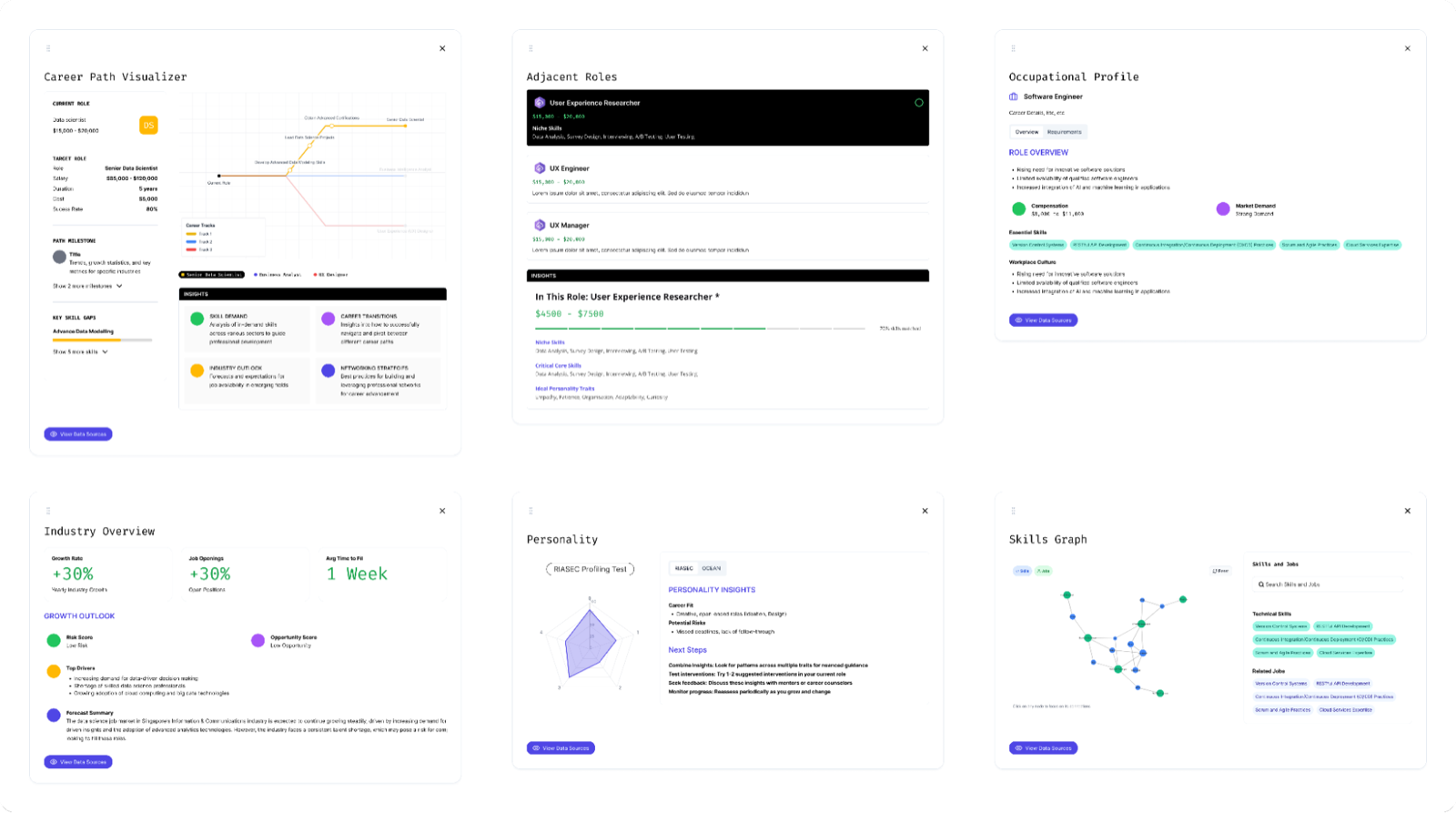Click the +30% Growth Rate value

pos(73,574)
